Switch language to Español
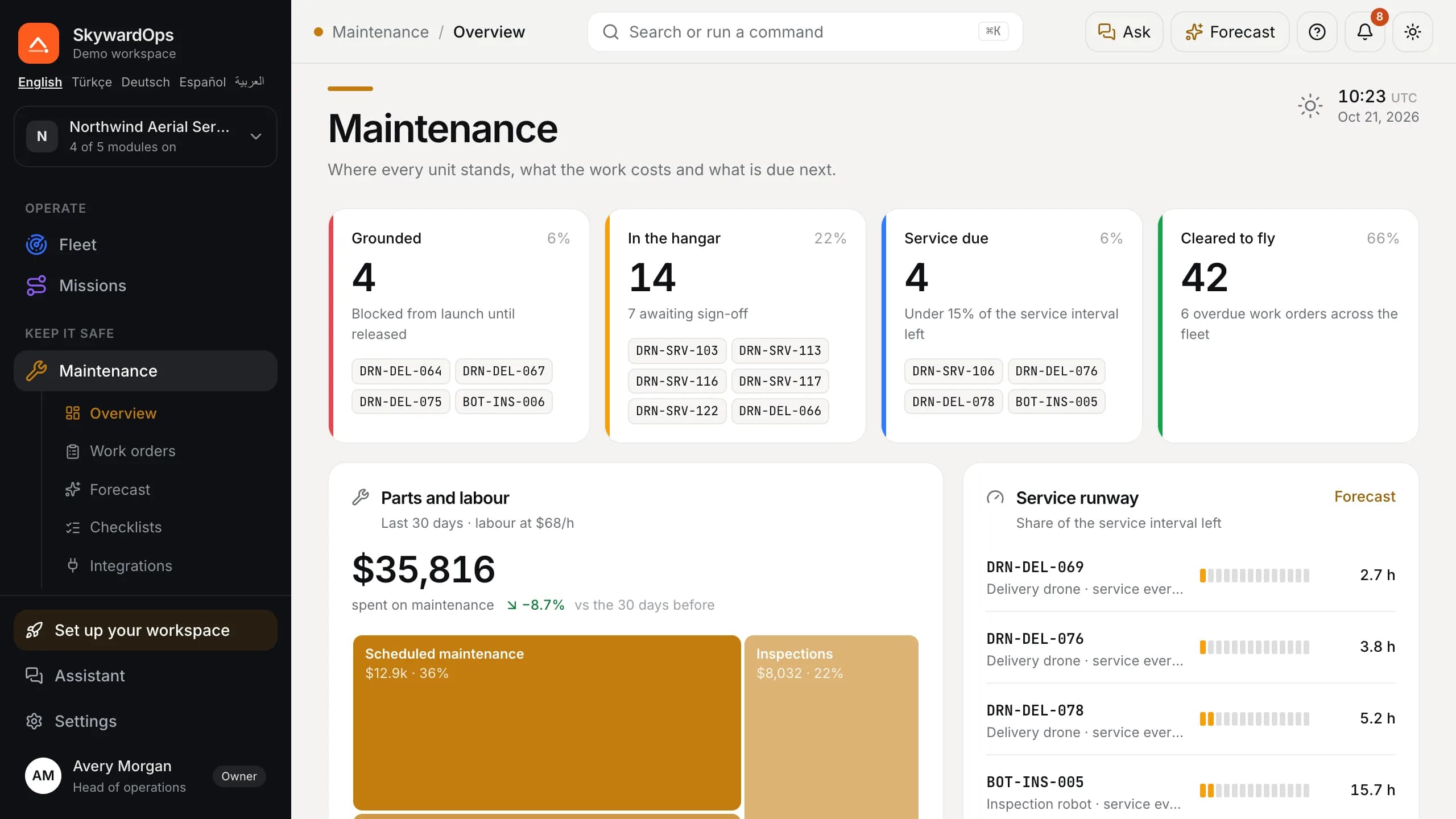This screenshot has height=819, width=1456. (202, 82)
